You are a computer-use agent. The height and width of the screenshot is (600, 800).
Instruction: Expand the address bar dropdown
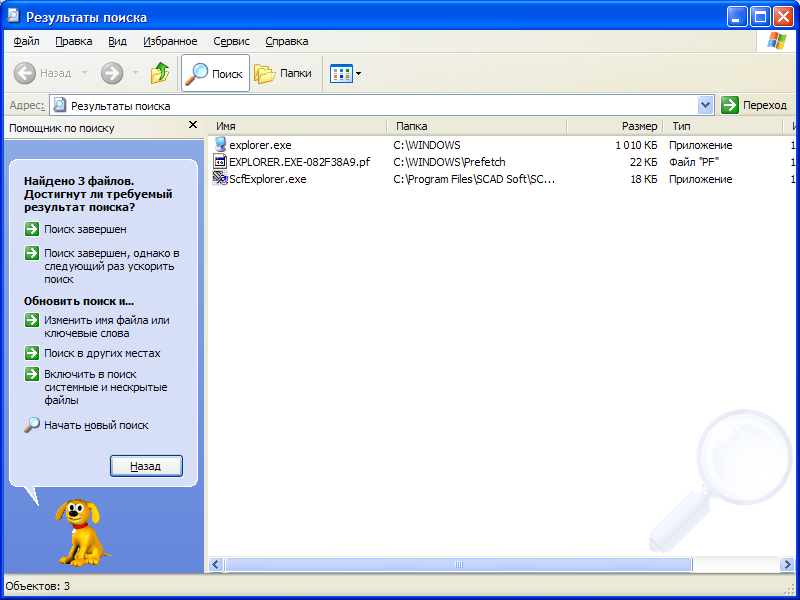[x=705, y=105]
